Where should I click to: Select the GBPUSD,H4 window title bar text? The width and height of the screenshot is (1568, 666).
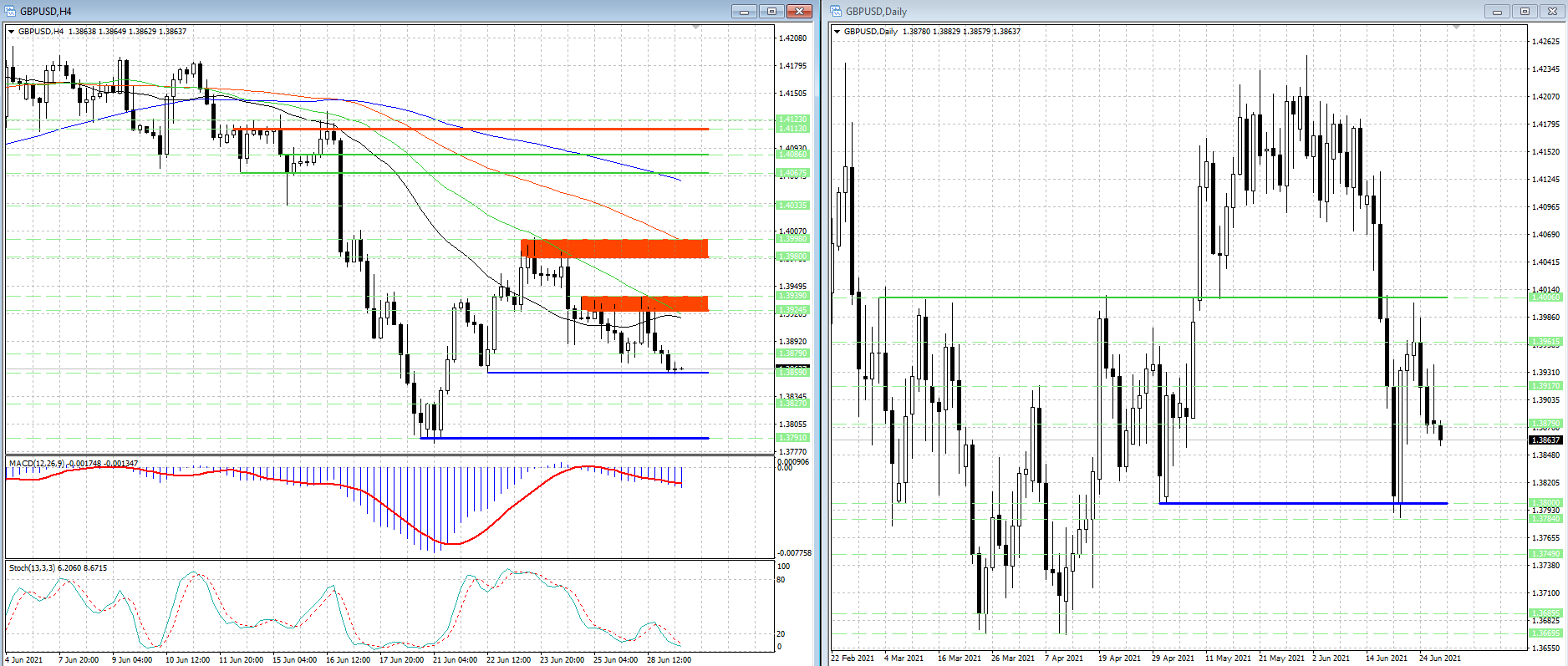pyautogui.click(x=46, y=12)
